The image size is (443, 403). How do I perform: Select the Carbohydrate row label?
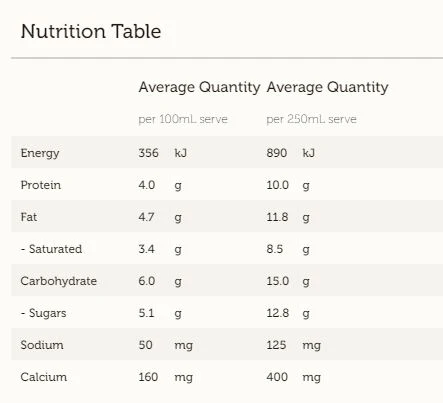pyautogui.click(x=59, y=281)
